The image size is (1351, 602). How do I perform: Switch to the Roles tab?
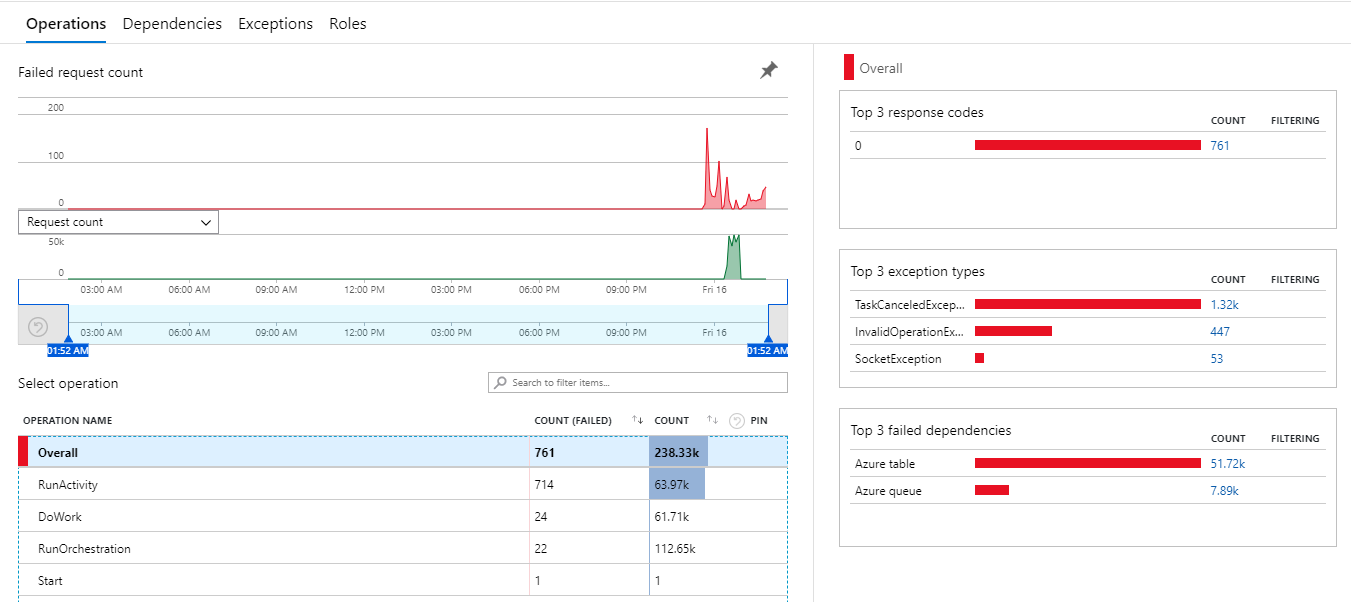point(347,23)
